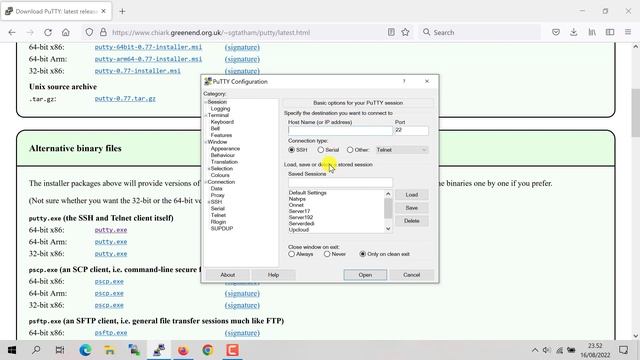Image resolution: width=640 pixels, height=360 pixels.
Task: Select Default Settings saved session
Action: pyautogui.click(x=307, y=193)
